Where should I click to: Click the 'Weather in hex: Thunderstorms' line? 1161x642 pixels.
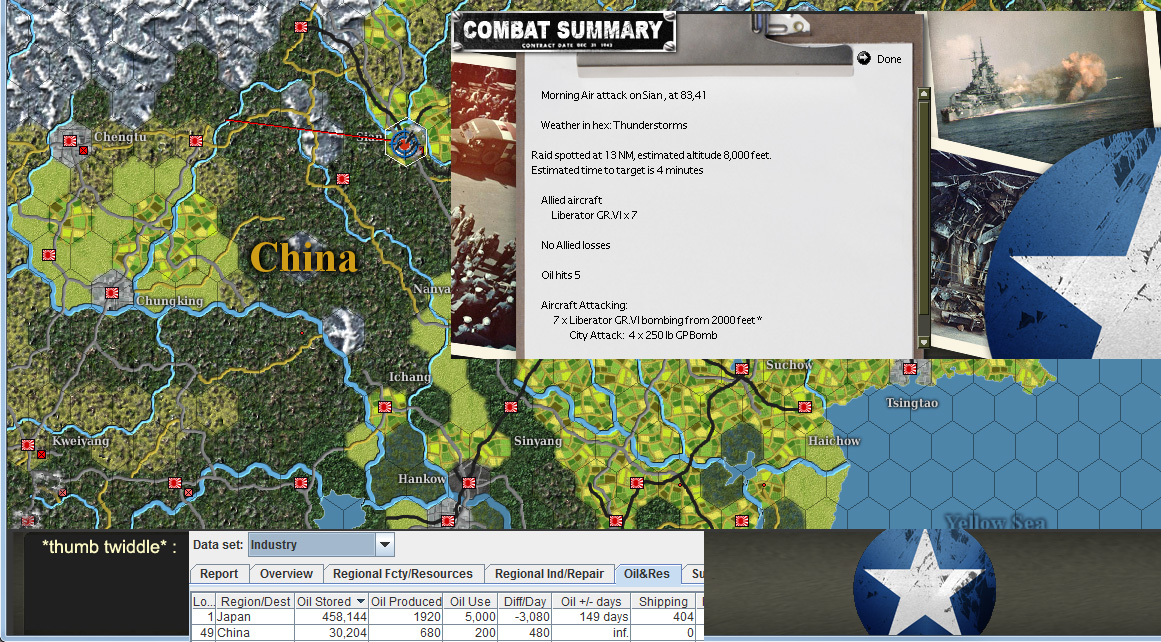click(614, 125)
